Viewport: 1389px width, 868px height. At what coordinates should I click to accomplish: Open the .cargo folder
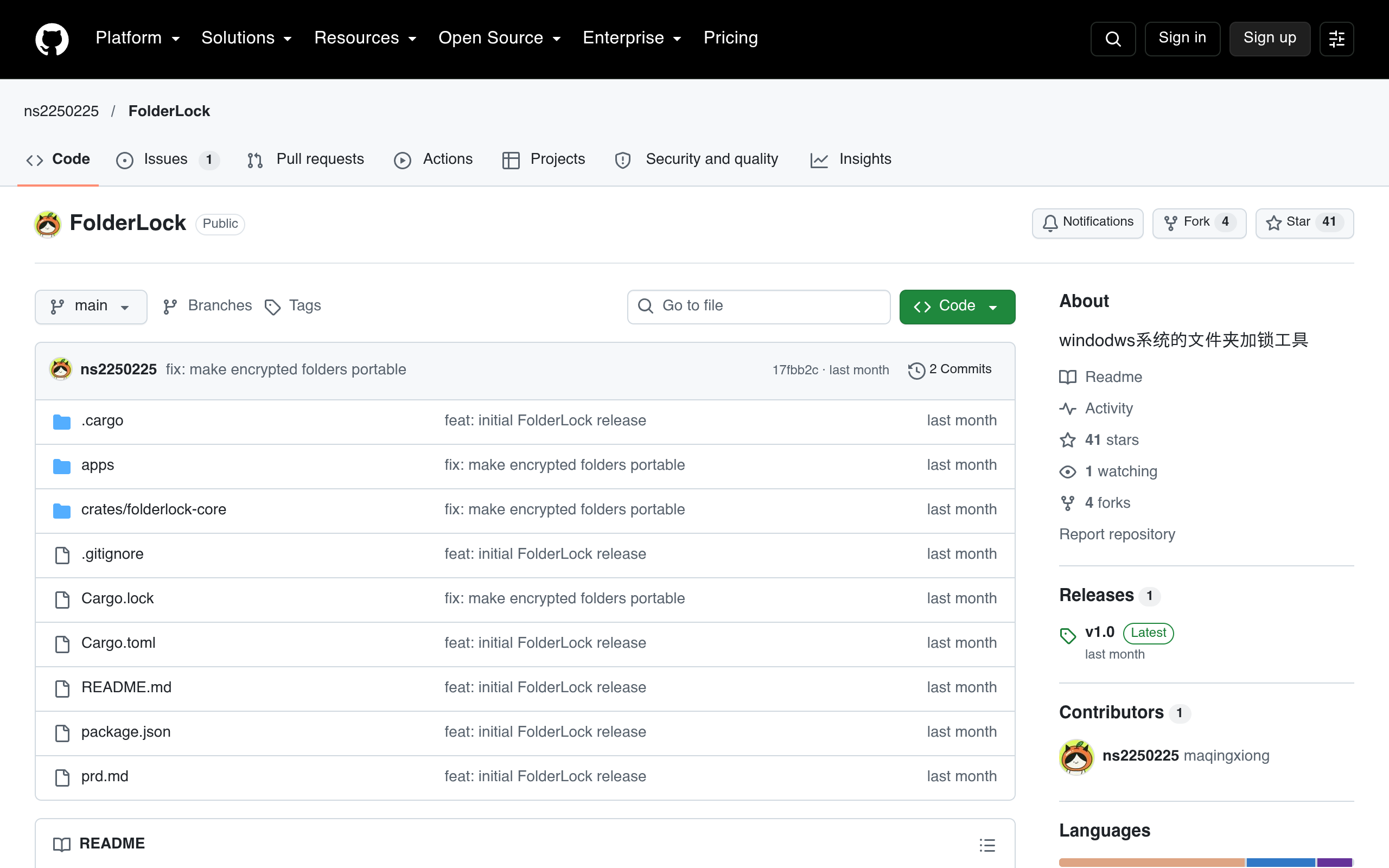[x=102, y=421]
